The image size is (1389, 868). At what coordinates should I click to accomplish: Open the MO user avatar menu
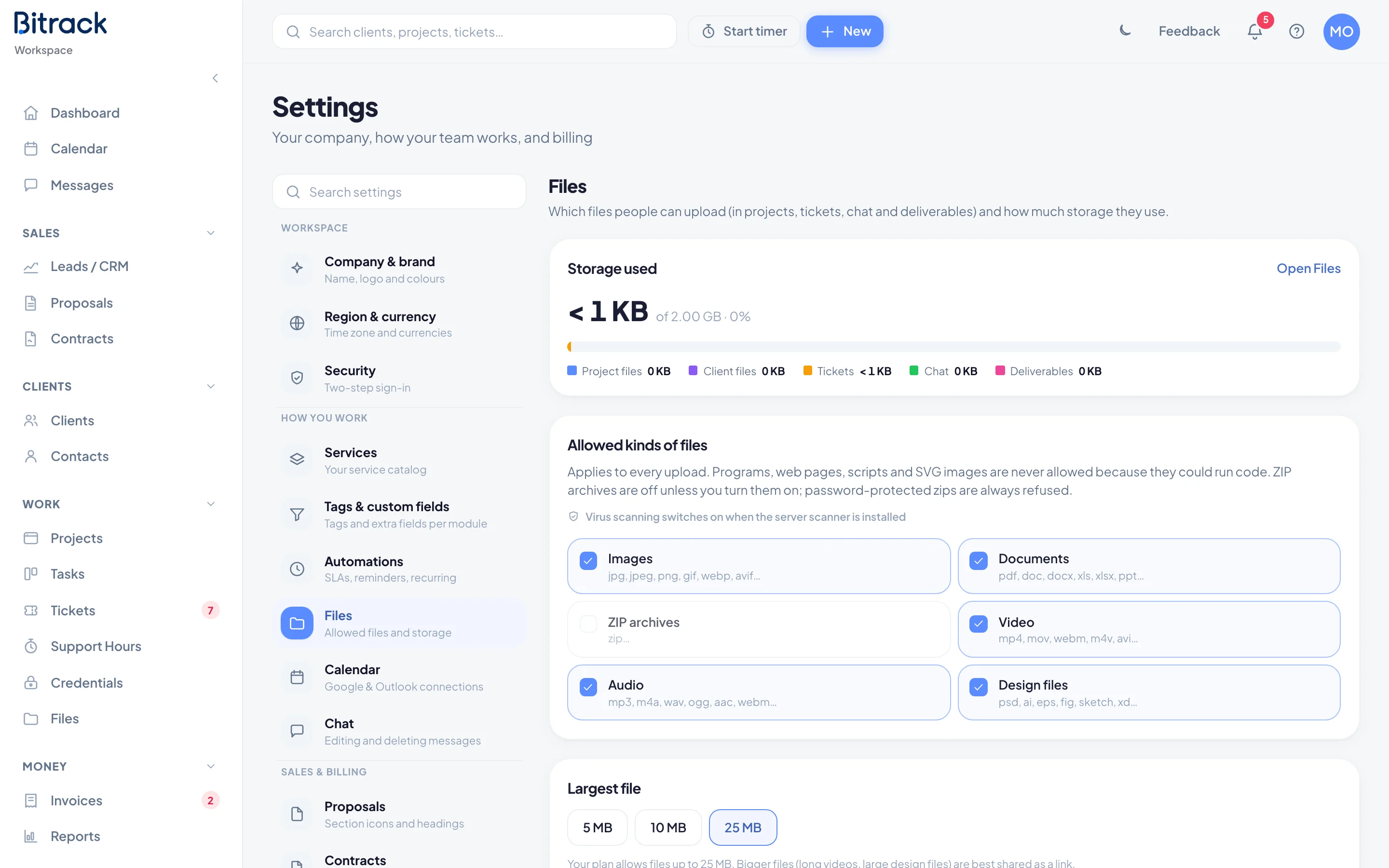[1341, 31]
